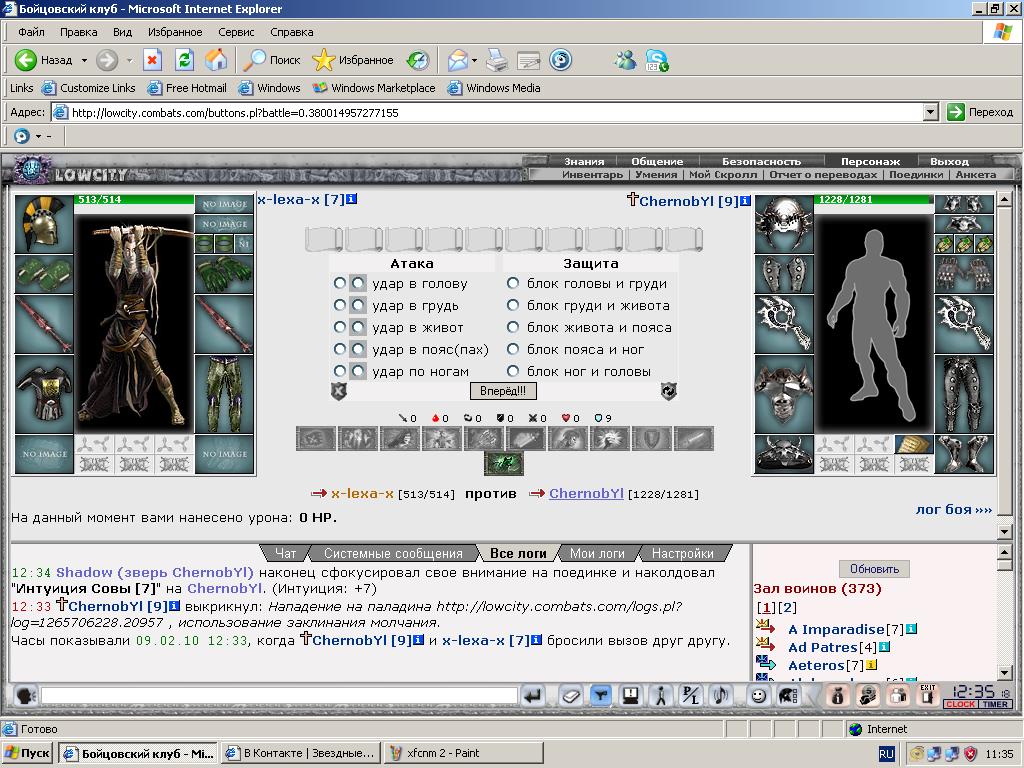Select second attack radio for удар по ногам
Viewport: 1024px width, 768px height.
(x=358, y=371)
